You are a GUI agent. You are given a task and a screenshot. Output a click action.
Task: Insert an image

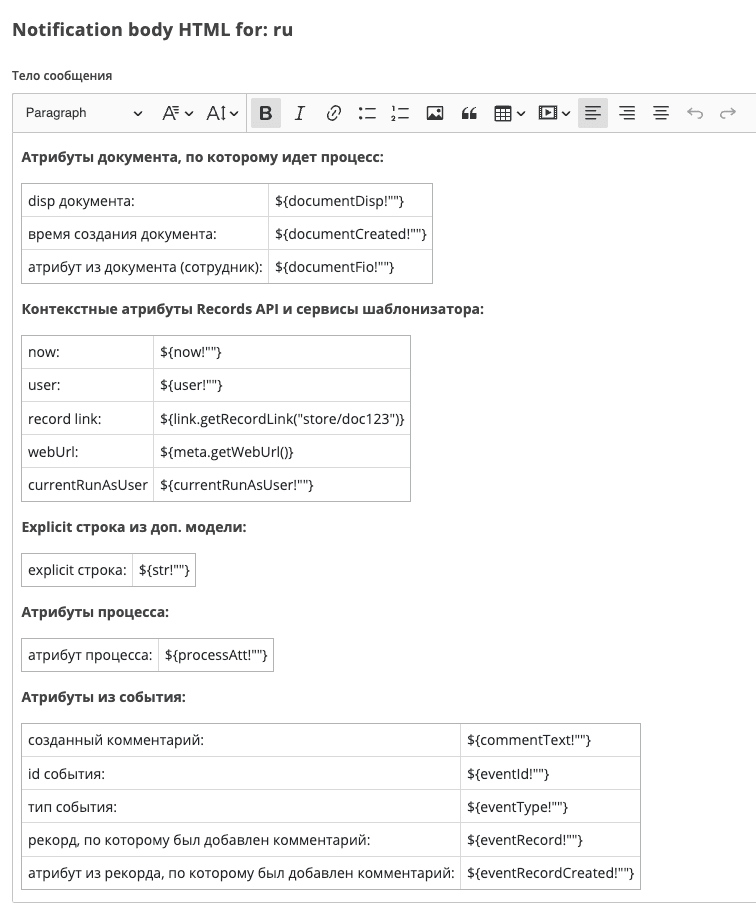pyautogui.click(x=435, y=113)
